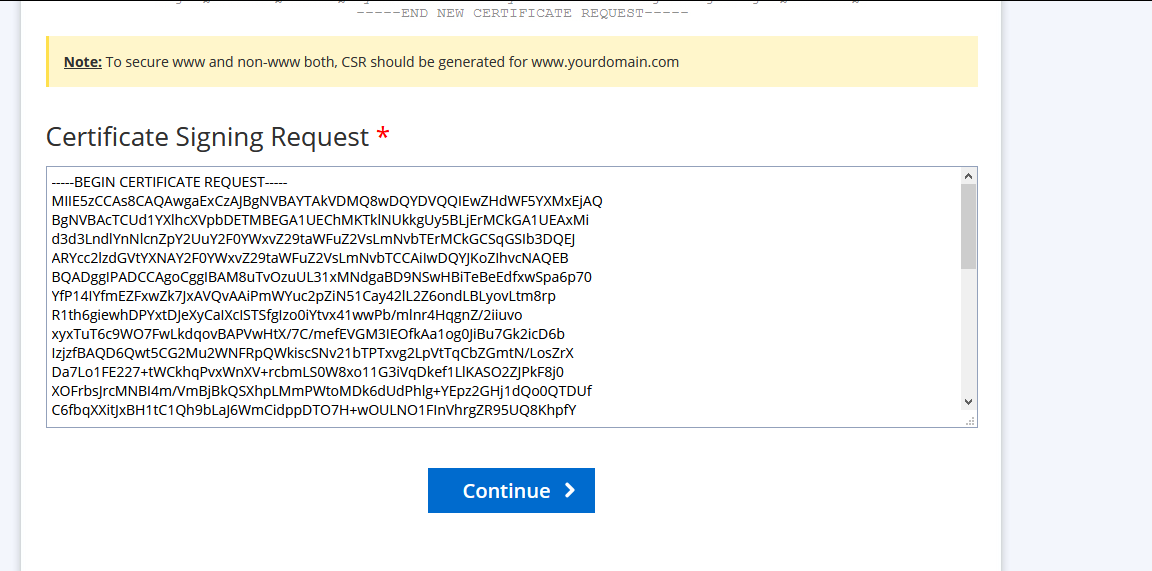
Task: Click the line starting d3d3Lndl
Action: pos(313,239)
